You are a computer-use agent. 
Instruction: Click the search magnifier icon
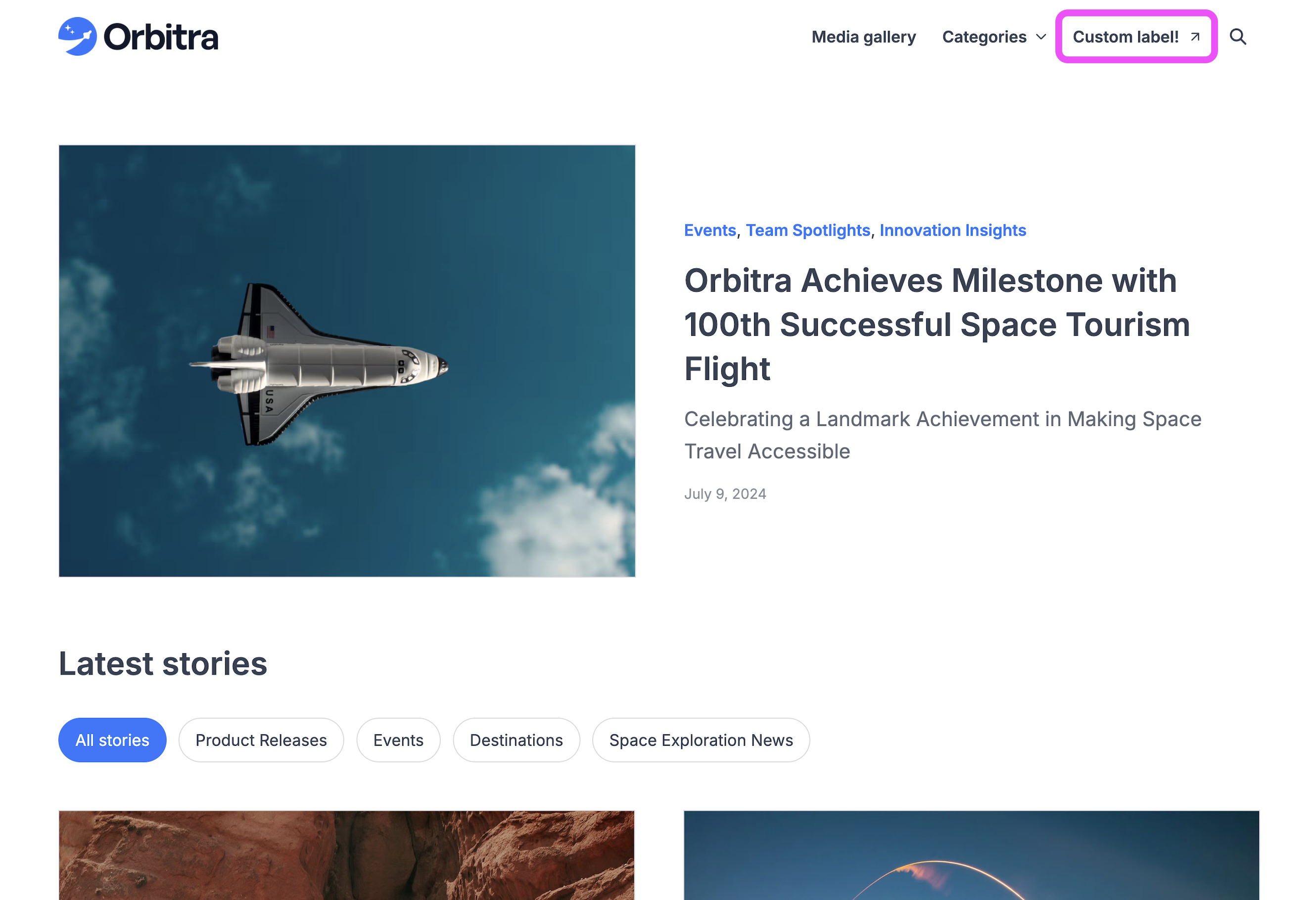pos(1238,37)
